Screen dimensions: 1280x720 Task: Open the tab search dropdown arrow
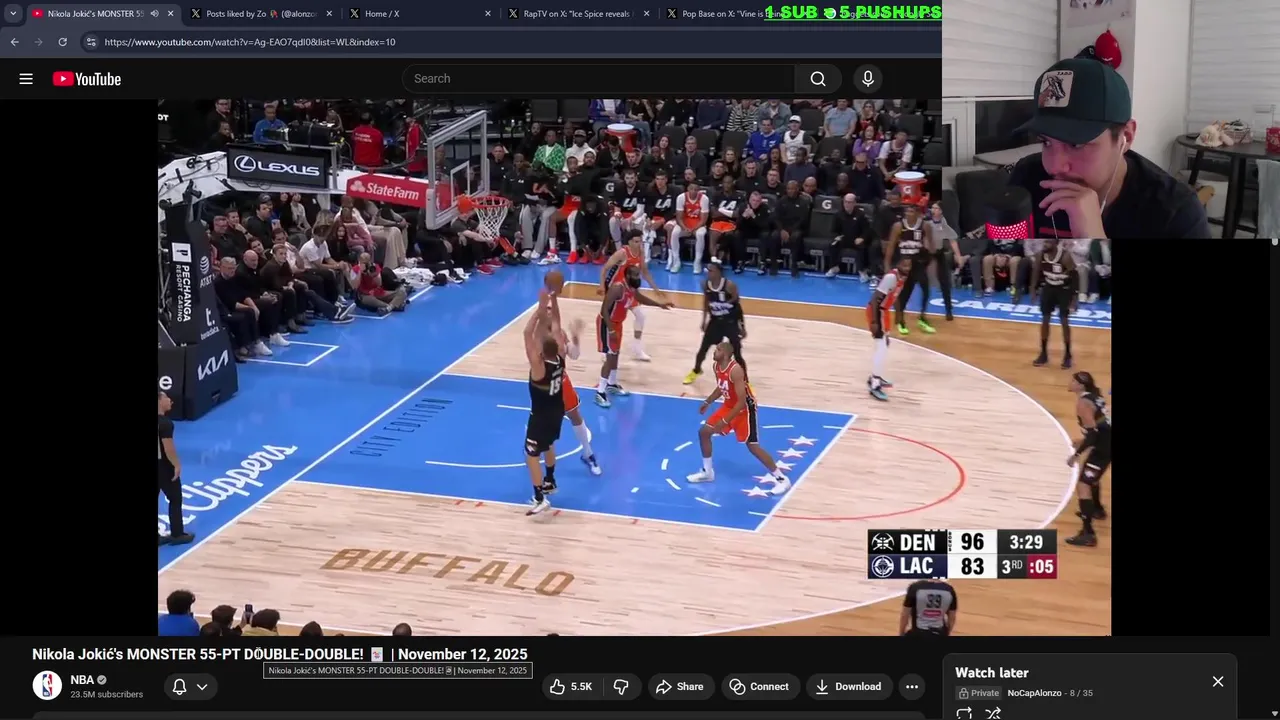(13, 14)
